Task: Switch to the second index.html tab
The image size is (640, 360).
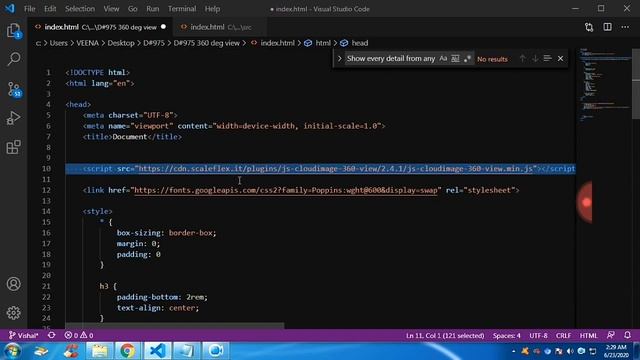Action: (220, 27)
